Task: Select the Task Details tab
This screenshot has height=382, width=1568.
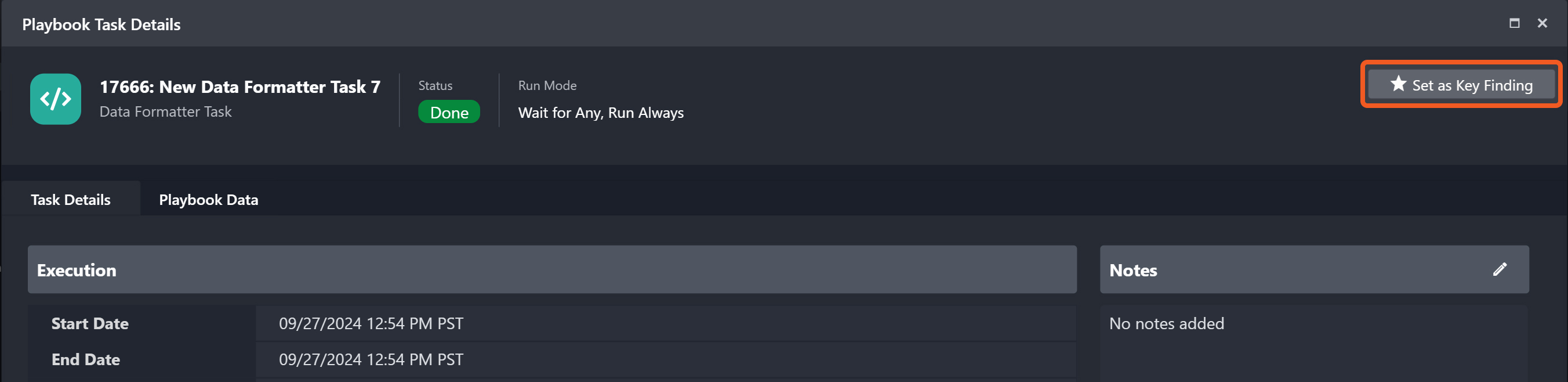Action: point(71,200)
